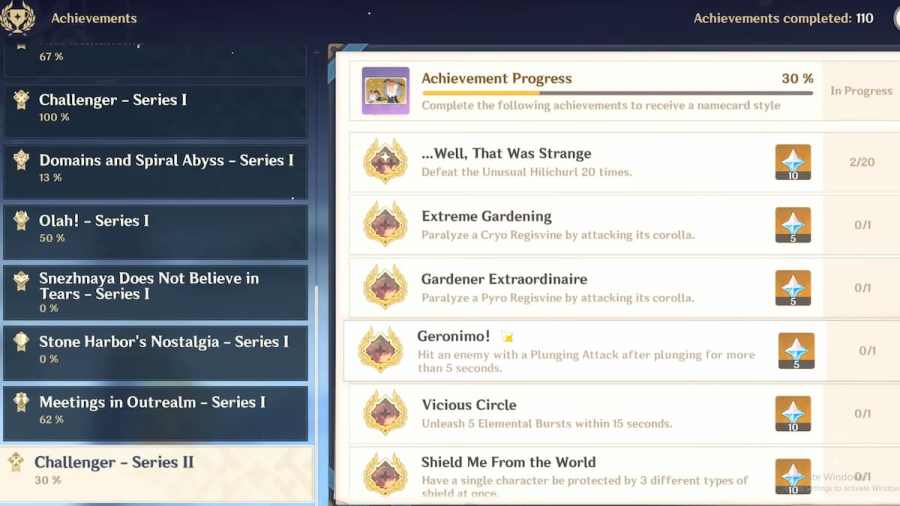Open Domains and Spiral Abyss – Series I
Image resolution: width=900 pixels, height=506 pixels.
(155, 171)
